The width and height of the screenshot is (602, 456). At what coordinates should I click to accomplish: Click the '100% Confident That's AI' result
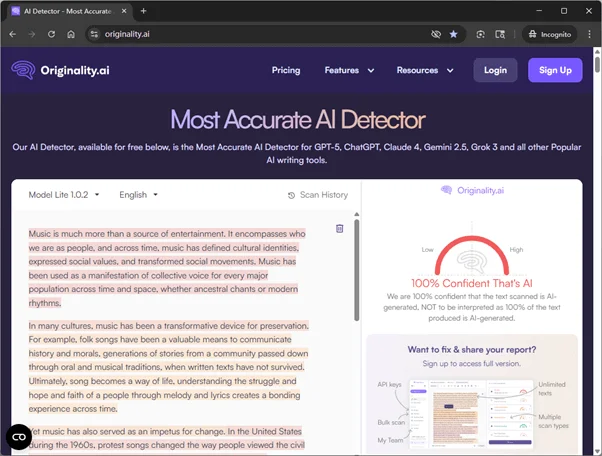click(x=472, y=283)
